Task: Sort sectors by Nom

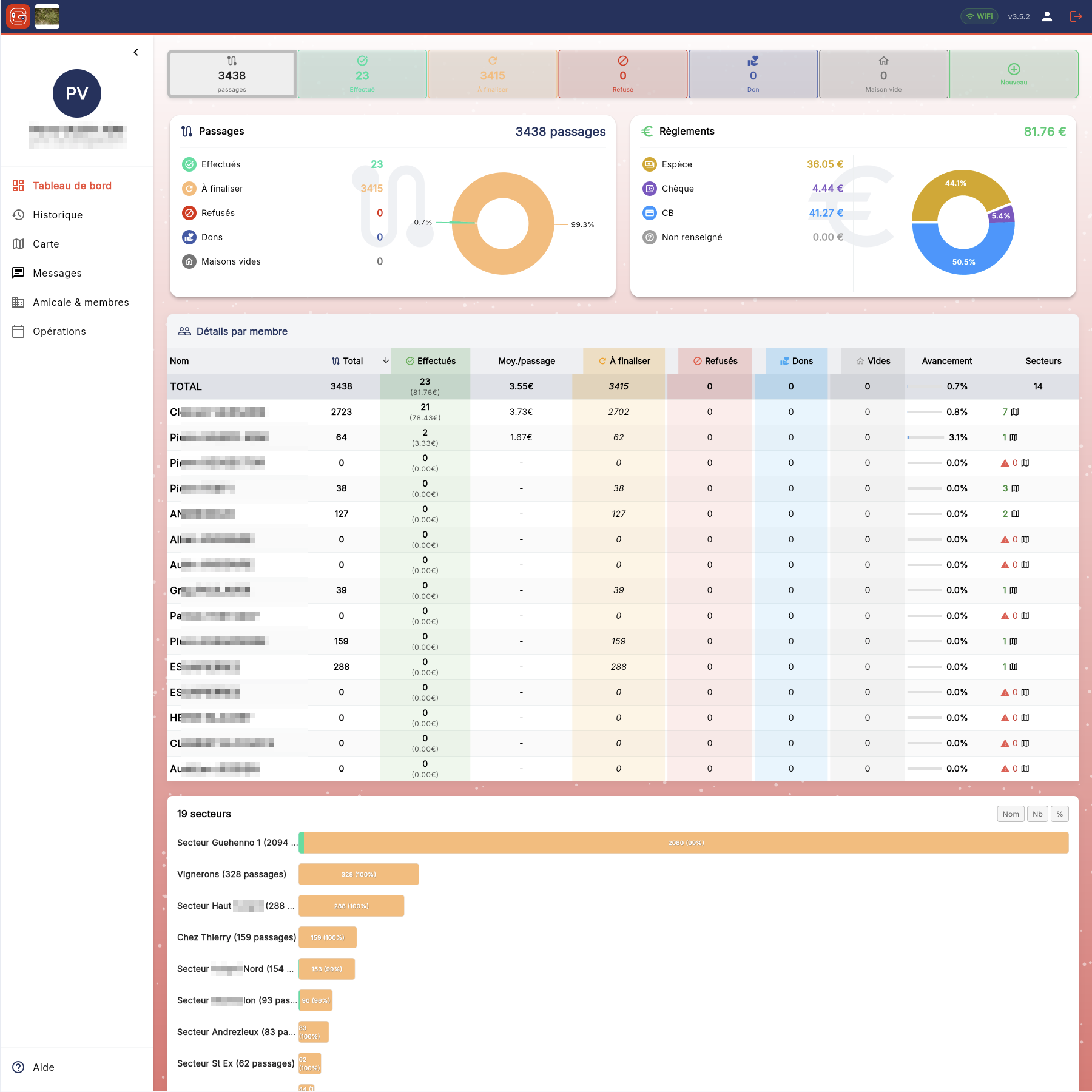Action: [x=1010, y=814]
